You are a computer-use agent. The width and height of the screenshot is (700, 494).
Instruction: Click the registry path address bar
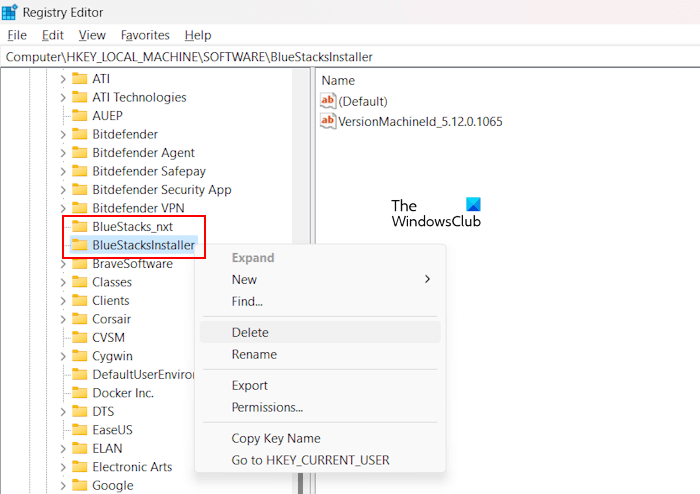click(351, 57)
